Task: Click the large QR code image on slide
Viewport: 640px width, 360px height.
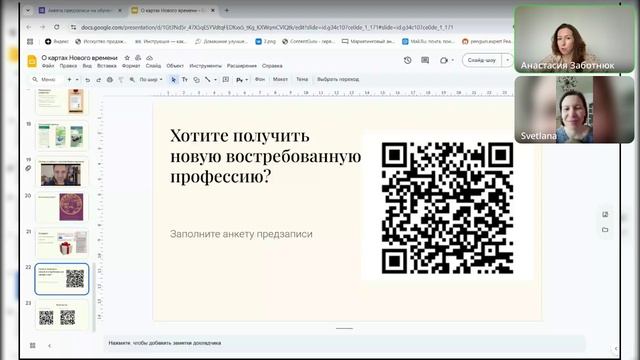Action: coord(447,208)
